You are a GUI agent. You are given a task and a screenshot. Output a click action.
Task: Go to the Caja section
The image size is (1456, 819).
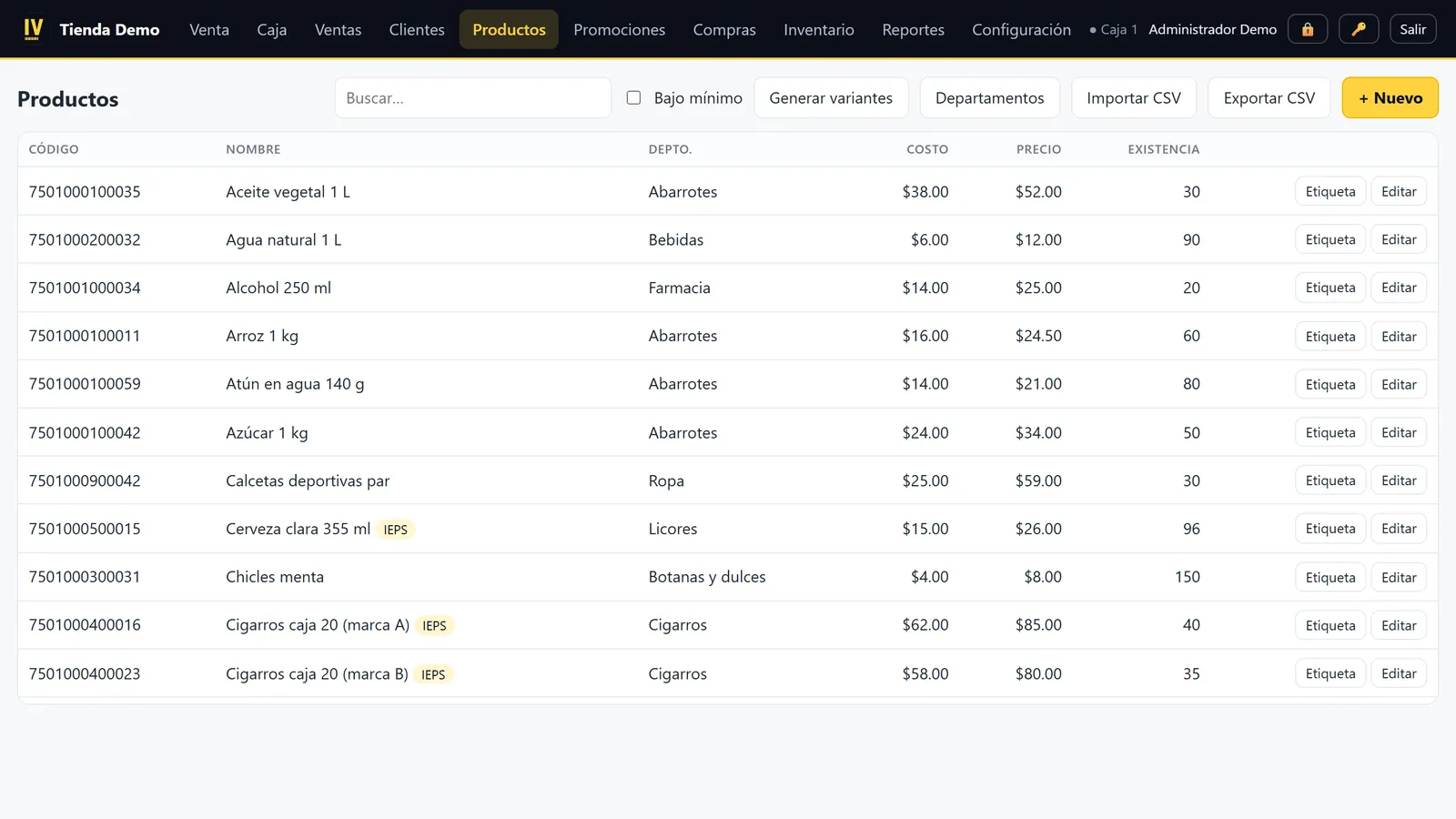(272, 29)
